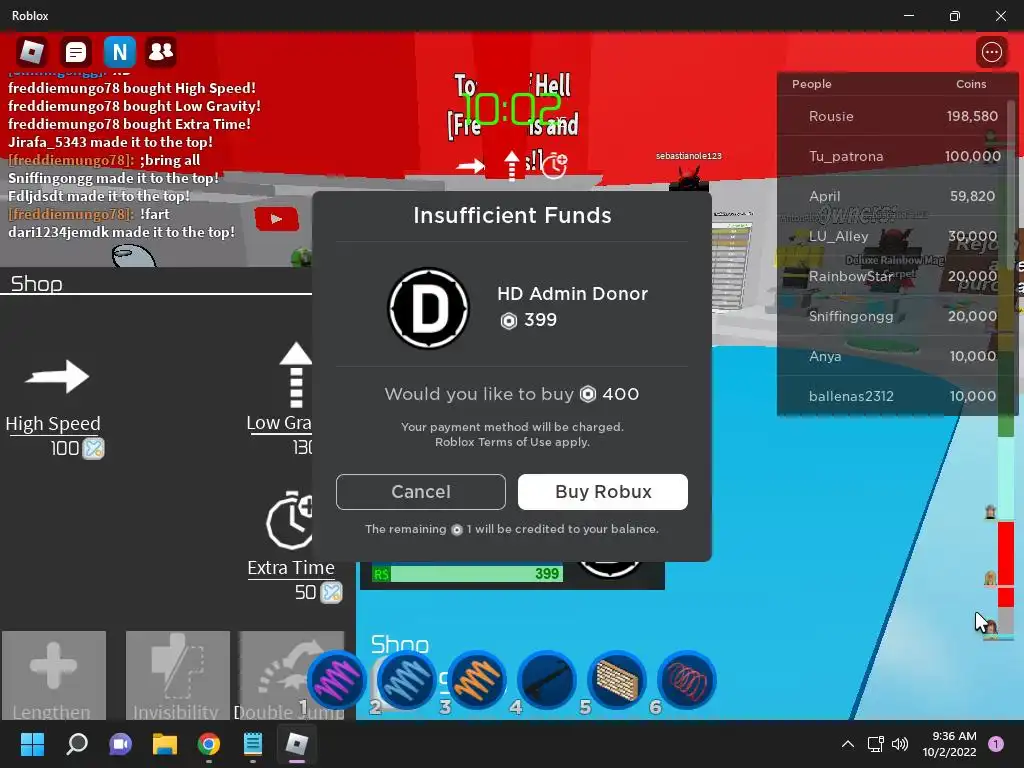Click the Extra Time label in Shop
This screenshot has height=768, width=1024.
[291, 568]
